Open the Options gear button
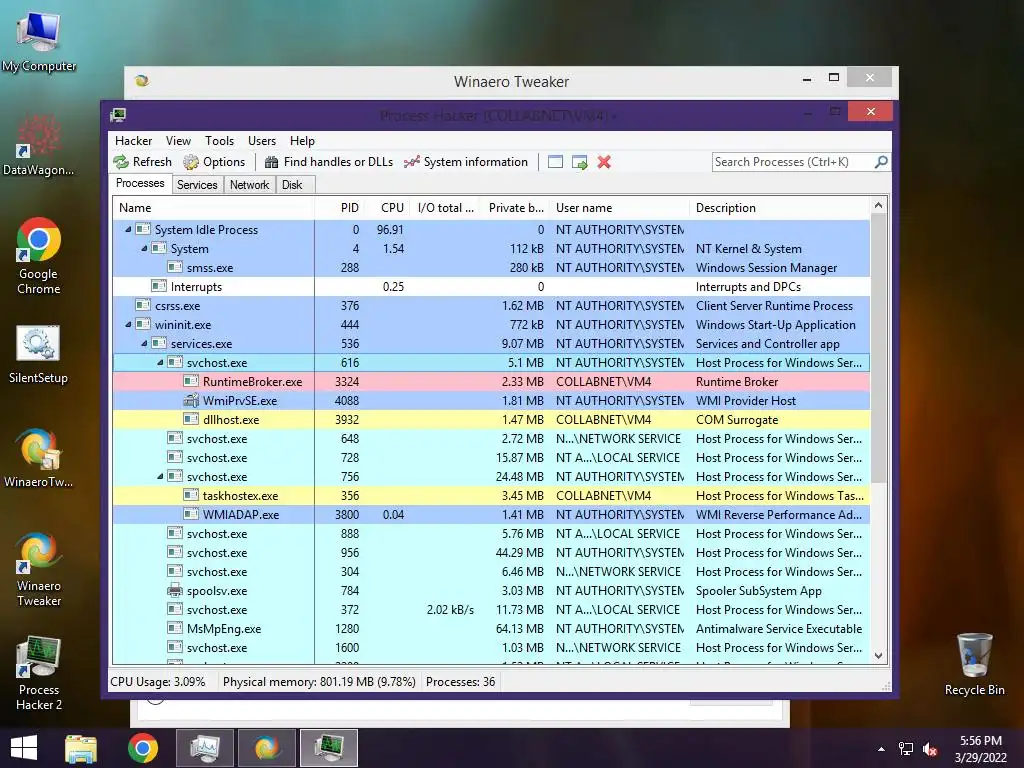The width and height of the screenshot is (1024, 768). [214, 162]
